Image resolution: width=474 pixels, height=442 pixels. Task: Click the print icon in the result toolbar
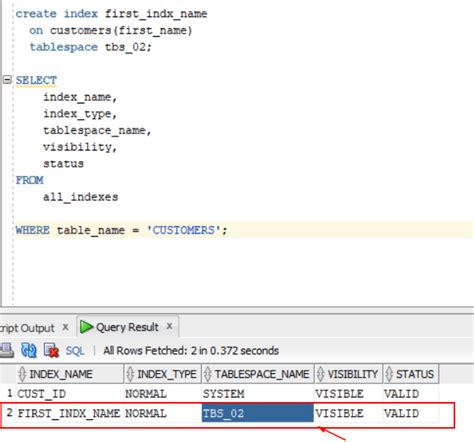click(x=6, y=350)
